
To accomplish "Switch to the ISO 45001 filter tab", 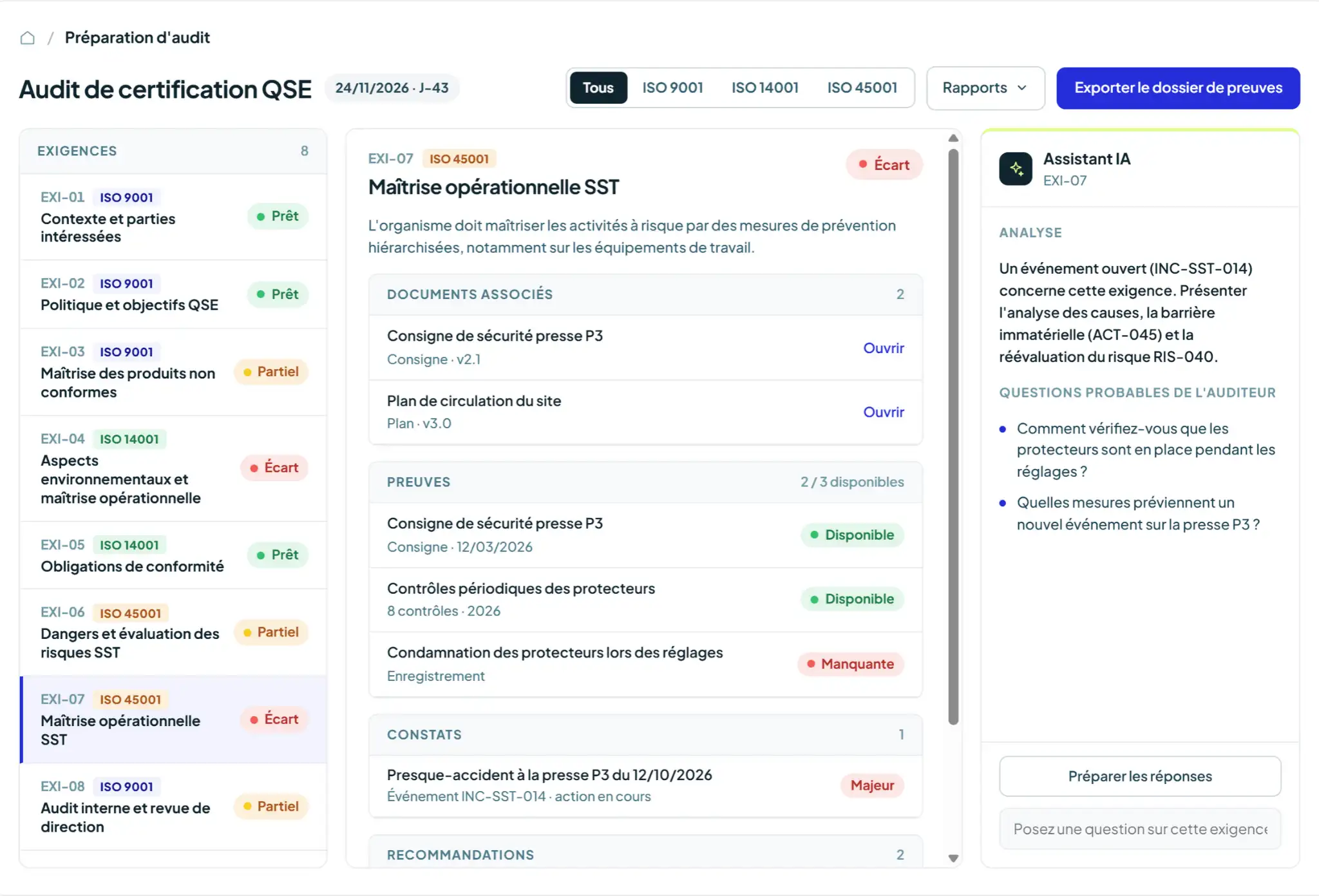I will 862,88.
